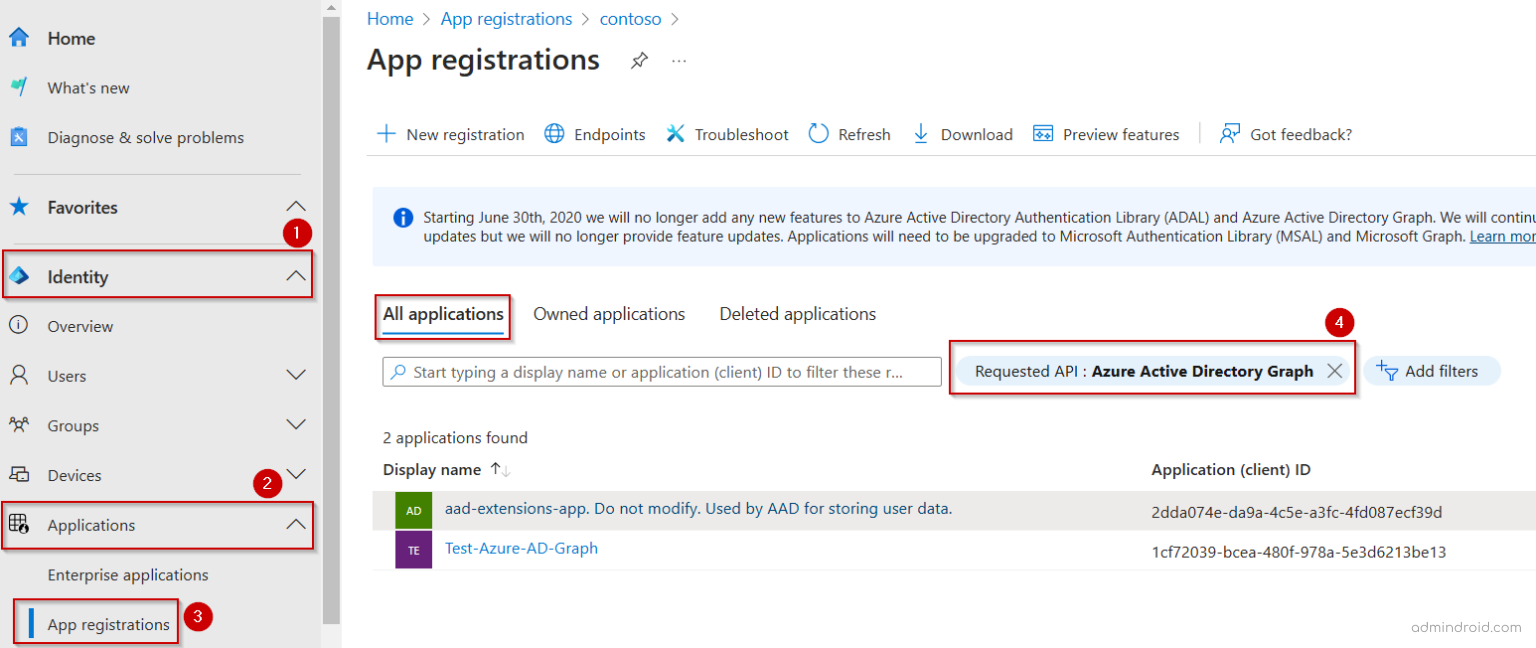Click the What's new sparkle icon
Viewport: 1536px width, 648px height.
click(x=19, y=87)
